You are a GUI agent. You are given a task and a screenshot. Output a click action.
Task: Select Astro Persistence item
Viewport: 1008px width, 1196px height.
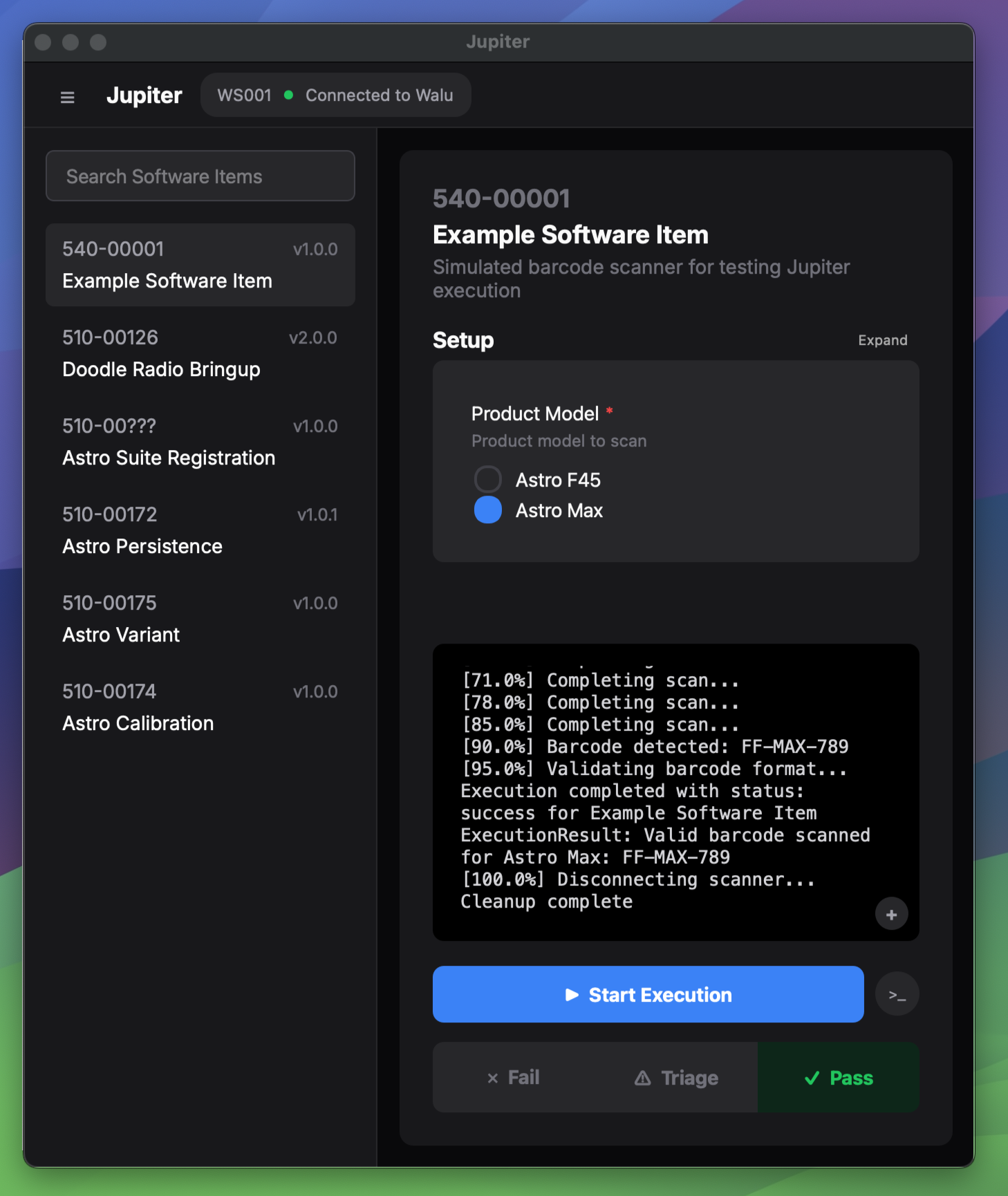click(x=200, y=530)
